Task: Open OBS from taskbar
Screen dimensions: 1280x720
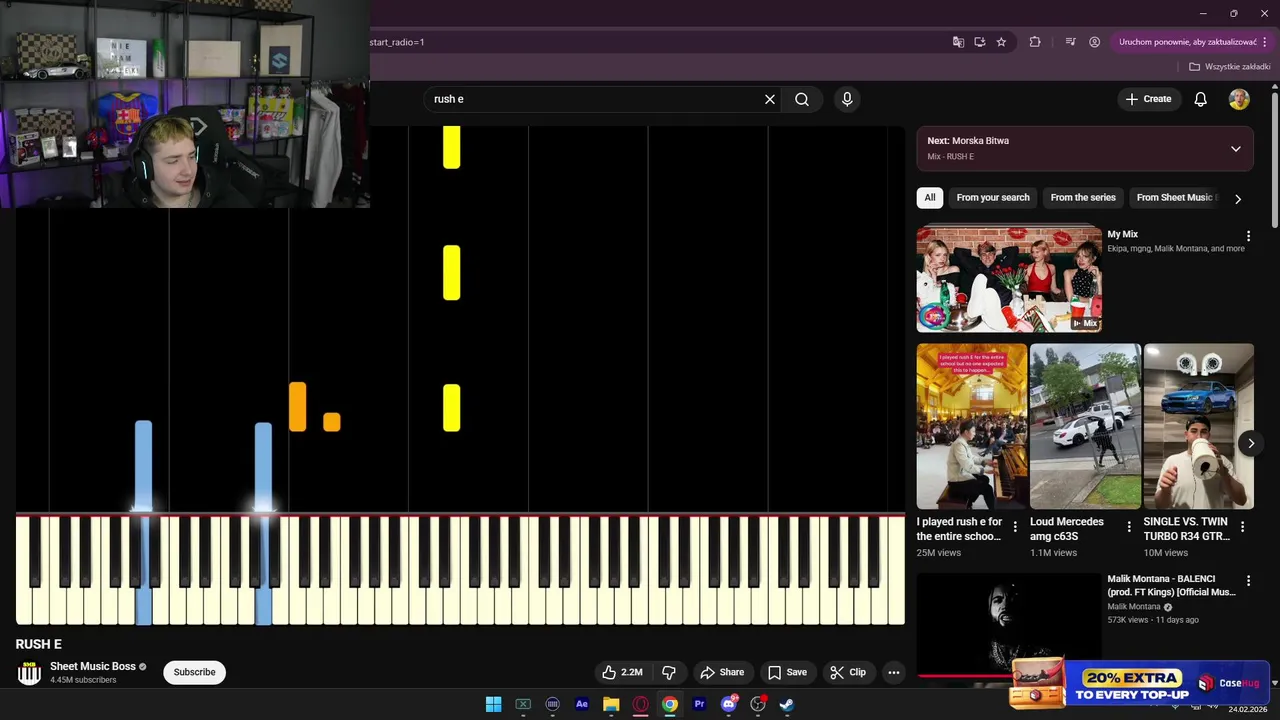Action: coord(758,704)
